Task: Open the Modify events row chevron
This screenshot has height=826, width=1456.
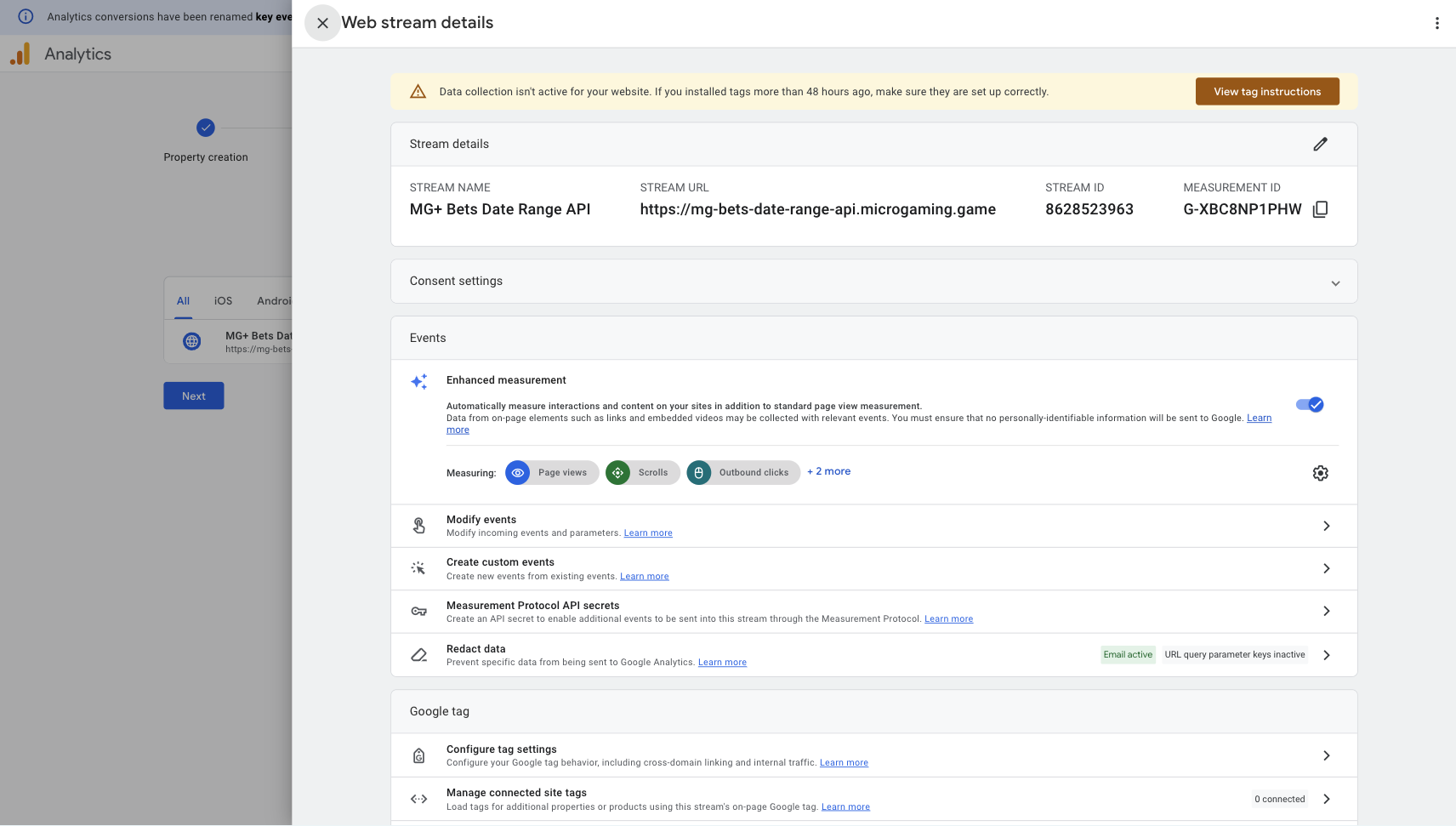Action: [1326, 526]
